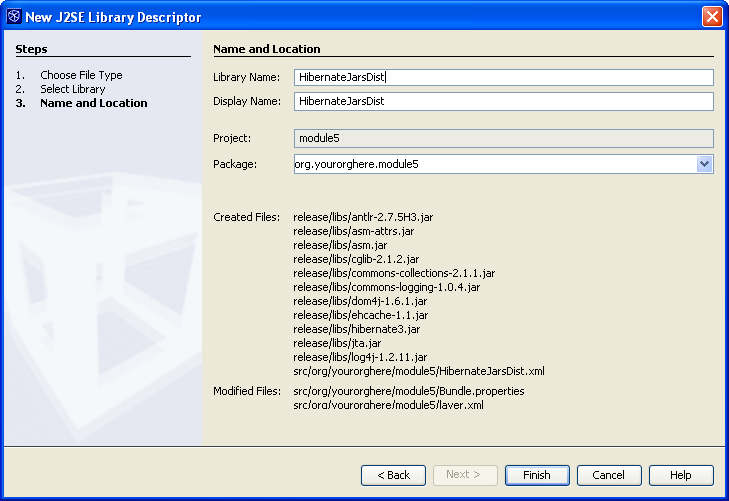This screenshot has height=501, width=729.
Task: Select step 'Select Library'
Action: (x=73, y=89)
